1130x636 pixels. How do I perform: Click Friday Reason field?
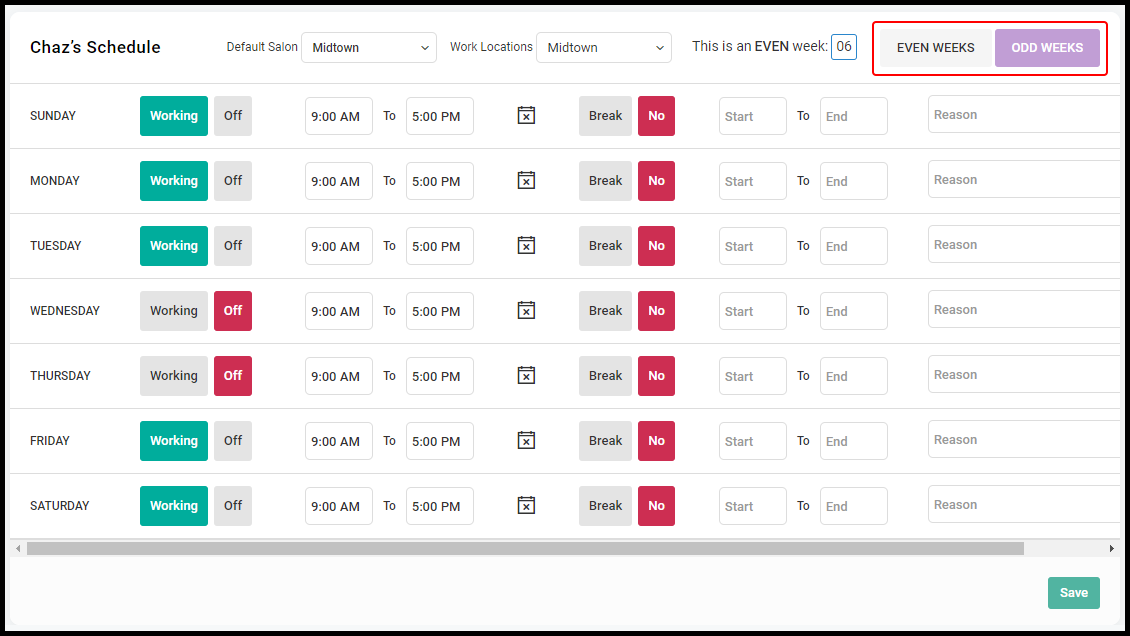1025,439
